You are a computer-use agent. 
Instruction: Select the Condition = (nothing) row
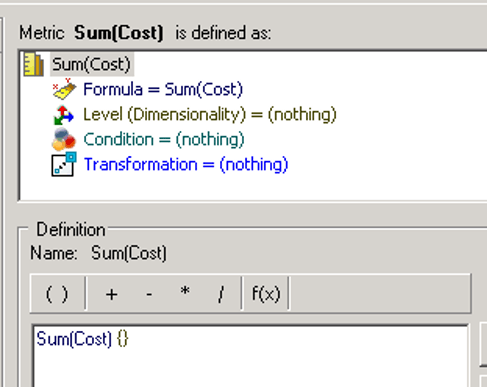[x=164, y=139]
